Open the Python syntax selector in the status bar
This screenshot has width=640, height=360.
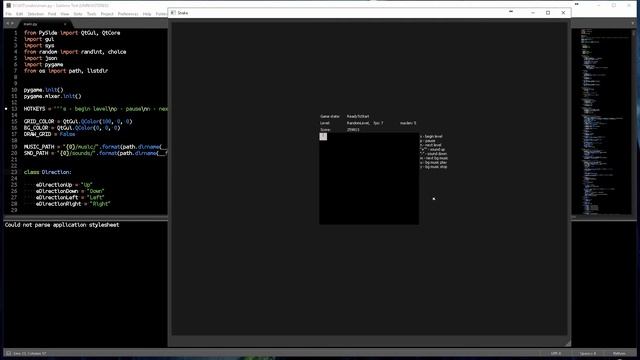(x=619, y=353)
